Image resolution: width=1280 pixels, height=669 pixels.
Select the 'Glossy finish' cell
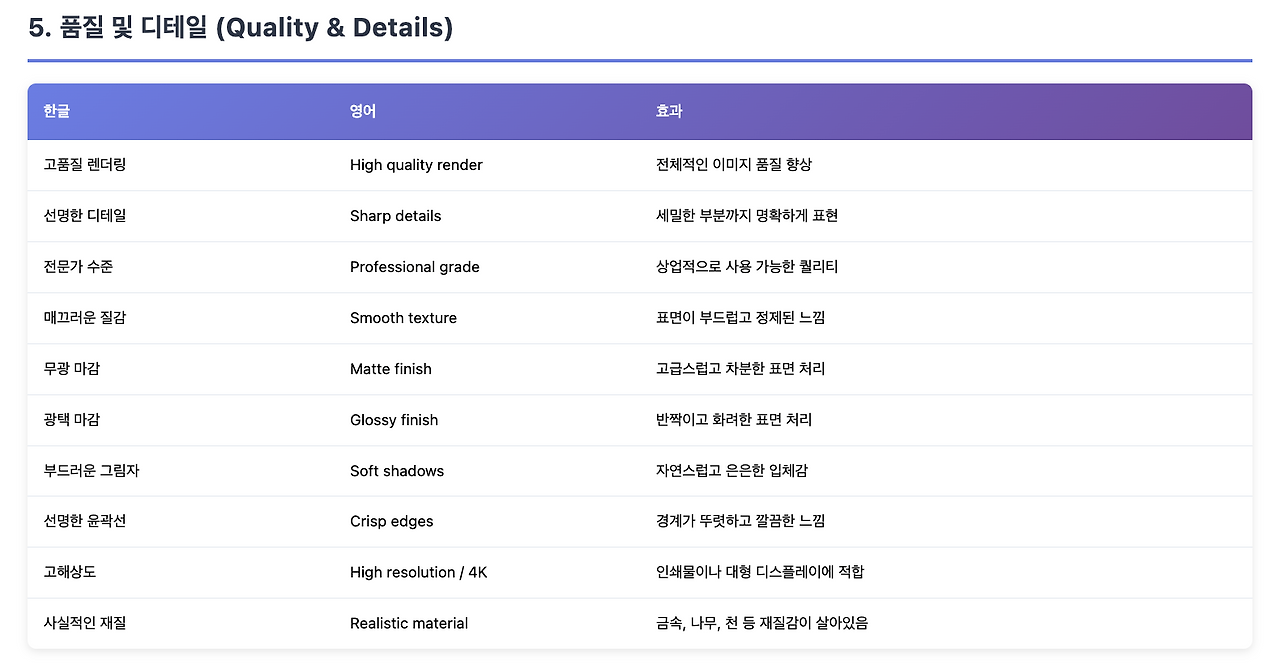(x=394, y=420)
